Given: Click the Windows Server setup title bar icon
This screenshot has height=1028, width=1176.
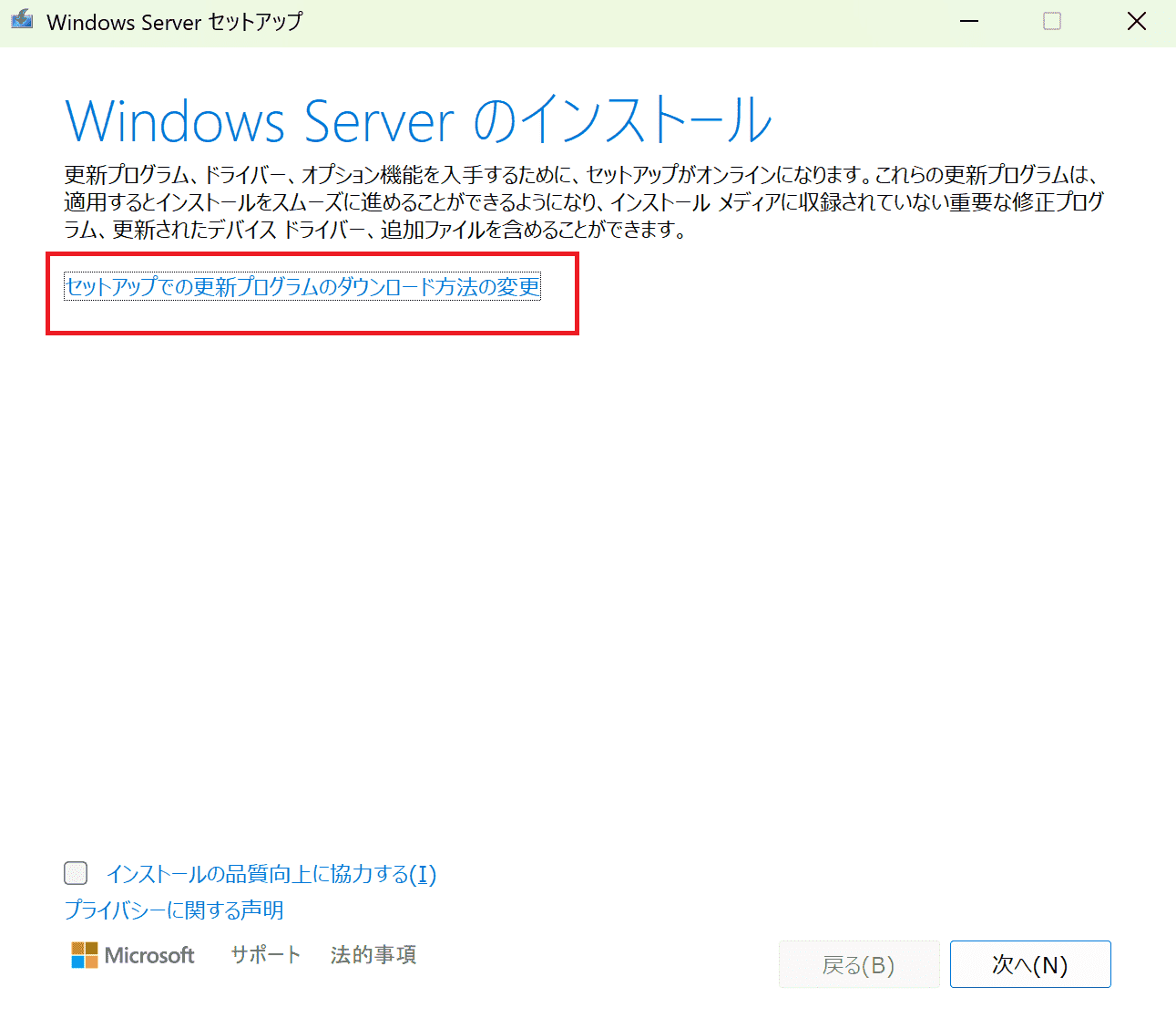Looking at the screenshot, I should 22,21.
